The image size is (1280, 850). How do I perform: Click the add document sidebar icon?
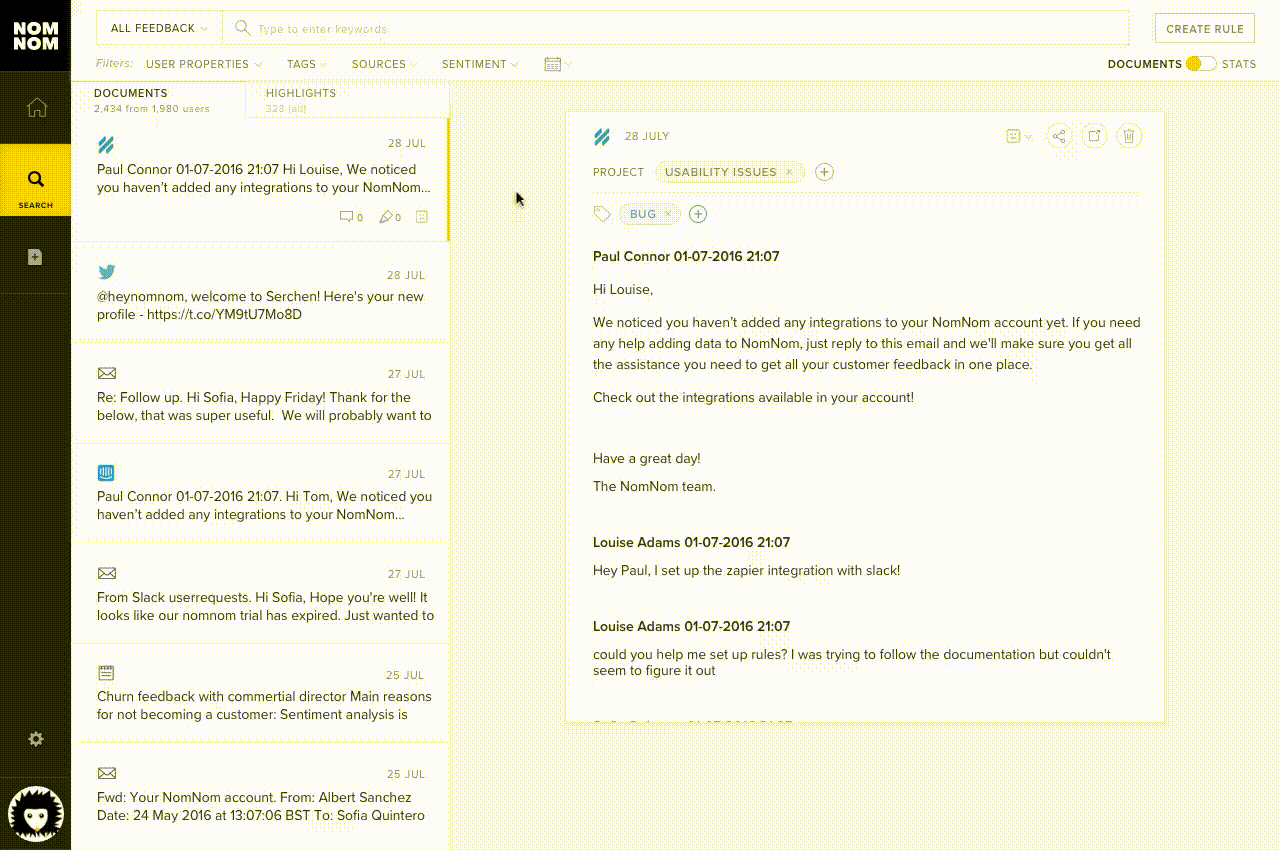coord(35,257)
